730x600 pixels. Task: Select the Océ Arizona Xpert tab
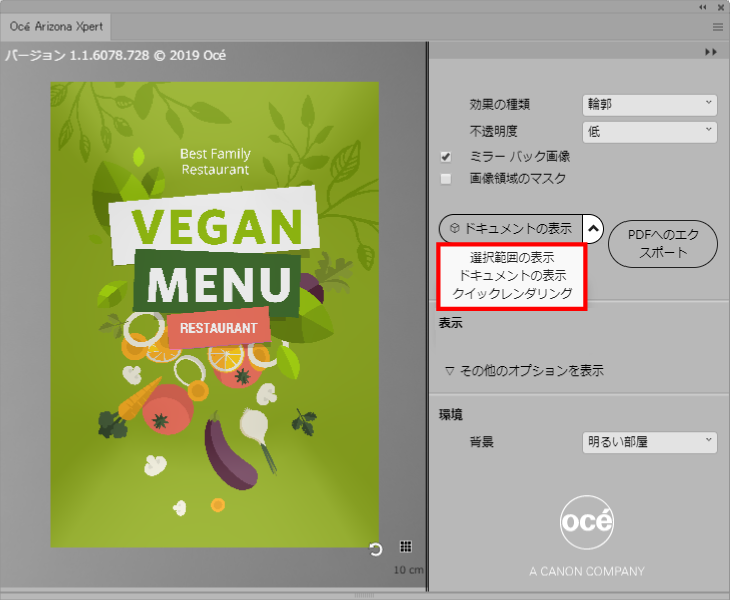pyautogui.click(x=56, y=27)
